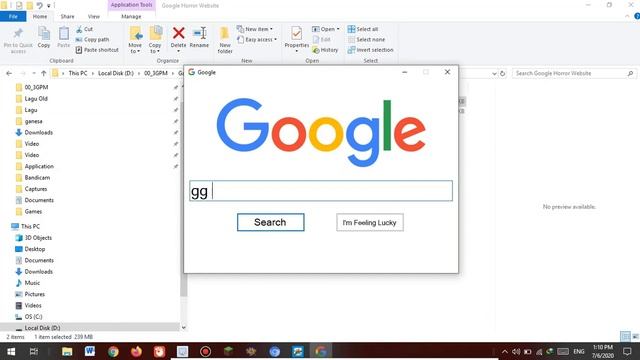Open the Move to dropdown

coord(135,40)
